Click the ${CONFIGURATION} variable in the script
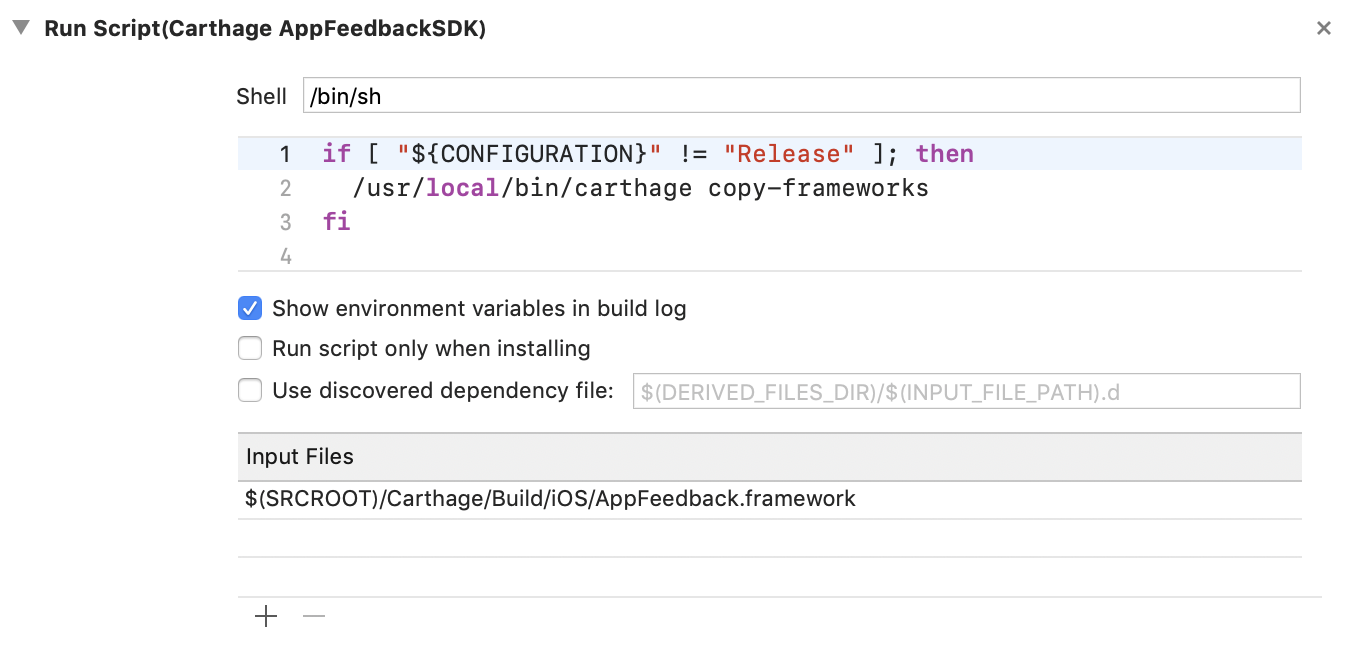Image resolution: width=1354 pixels, height=650 pixels. pos(535,153)
